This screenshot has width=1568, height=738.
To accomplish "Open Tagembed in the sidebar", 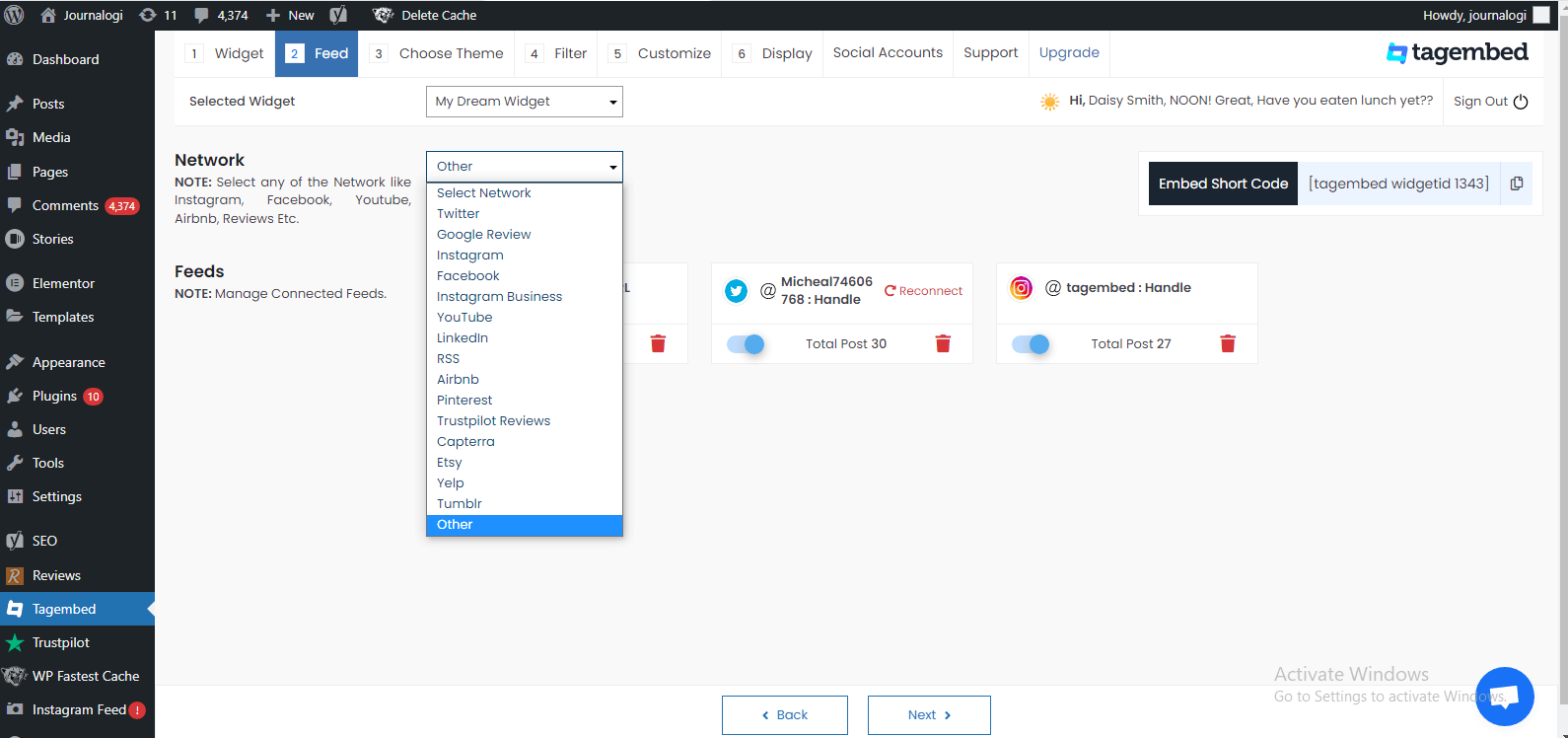I will point(78,609).
